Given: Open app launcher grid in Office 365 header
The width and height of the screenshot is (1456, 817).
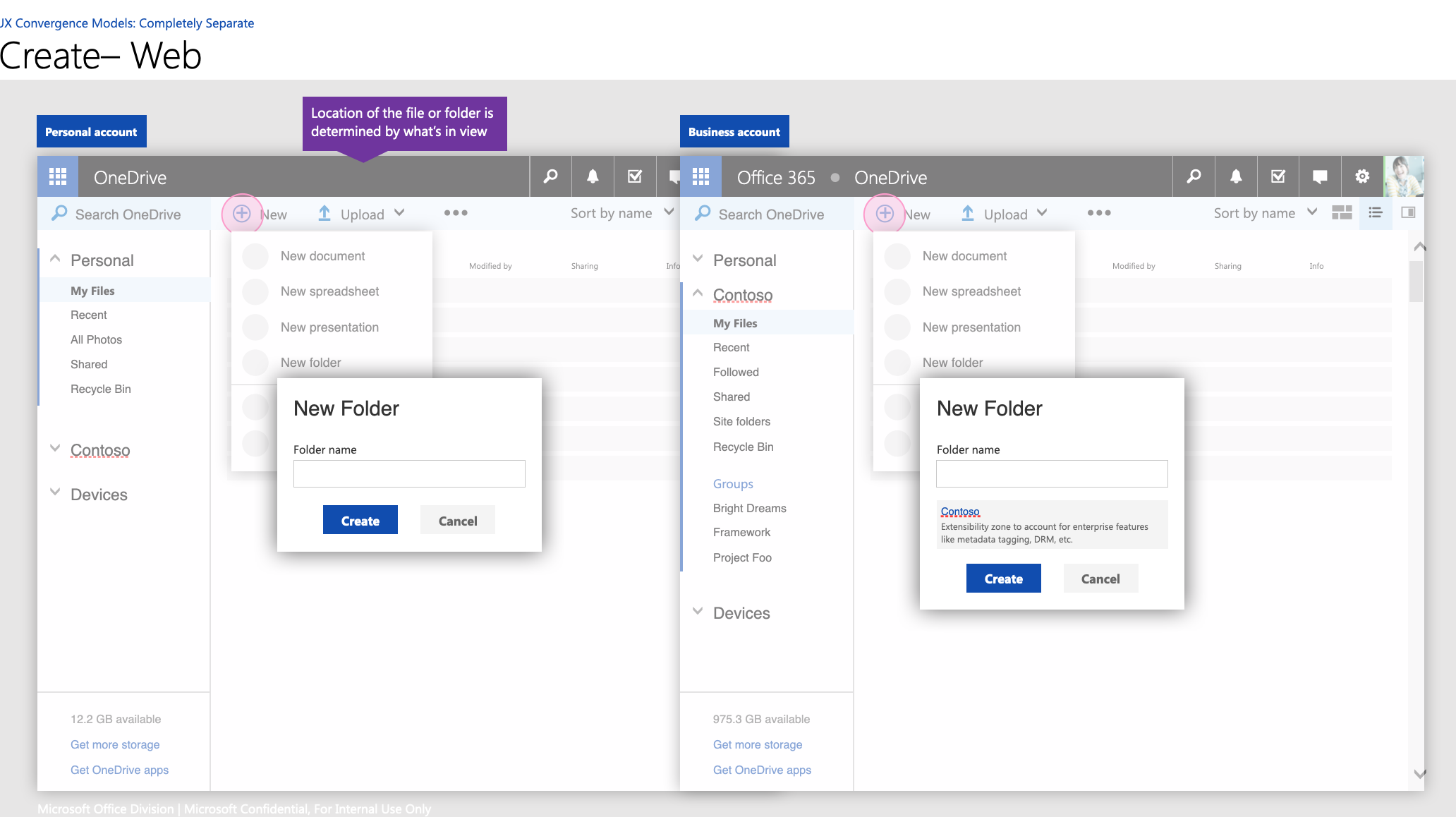Looking at the screenshot, I should 700,176.
